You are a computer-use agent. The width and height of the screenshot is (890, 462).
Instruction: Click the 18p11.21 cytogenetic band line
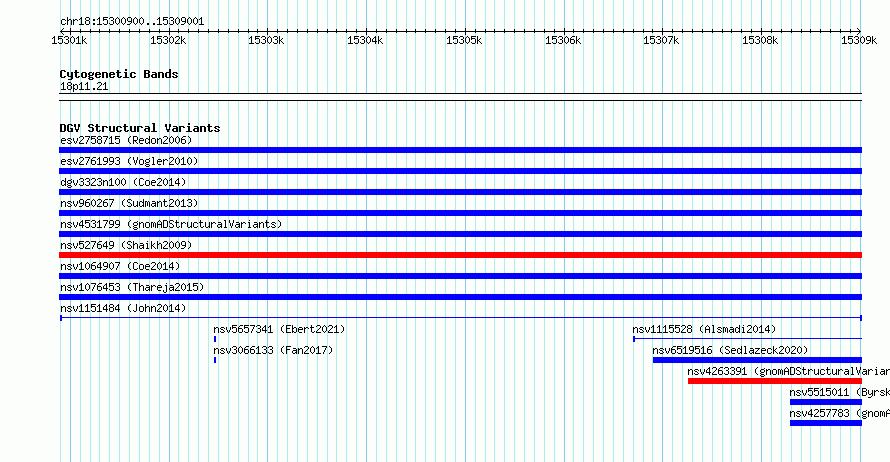click(x=460, y=97)
